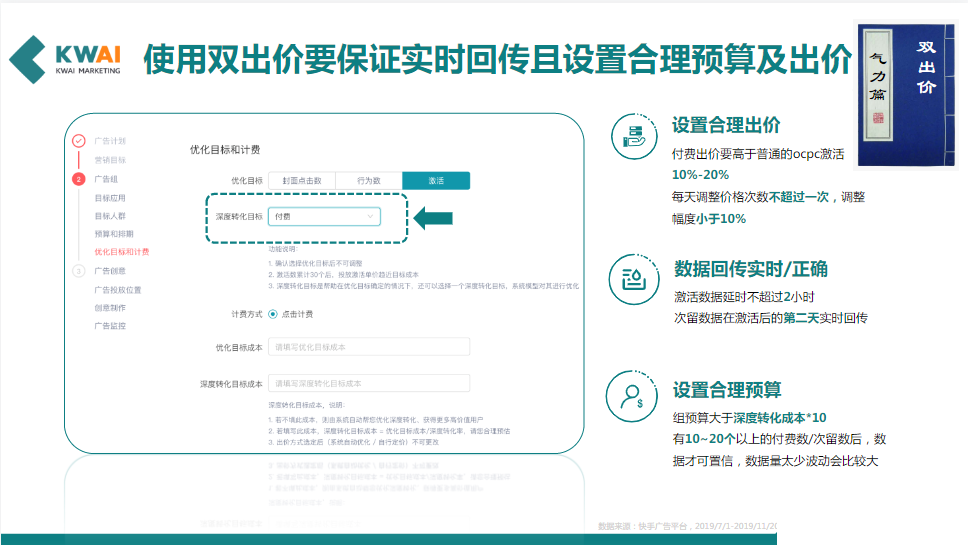This screenshot has height=545, width=968.
Task: Open 优化目标和计费 in the sidebar
Action: (x=122, y=252)
